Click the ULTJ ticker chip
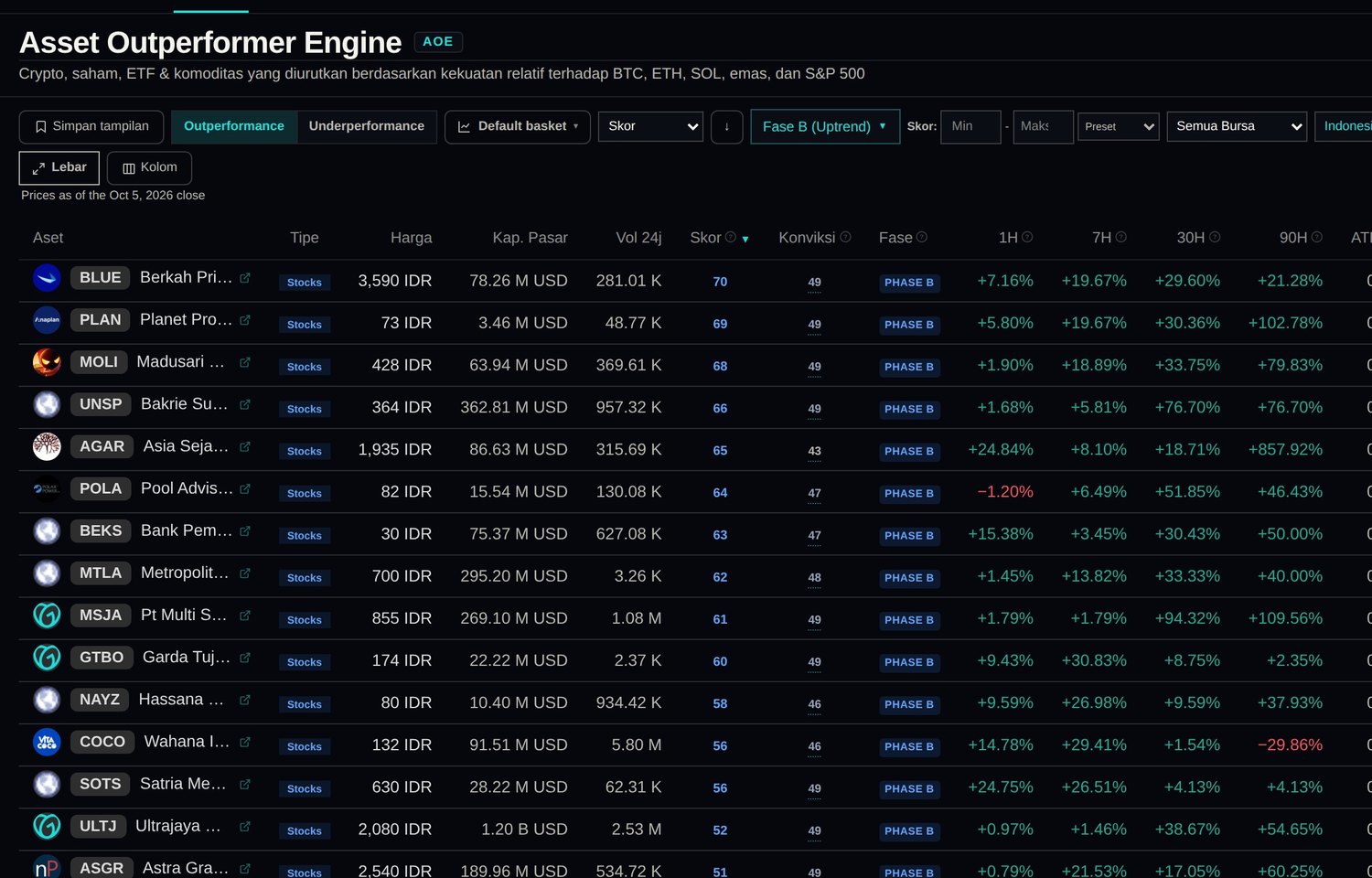The width and height of the screenshot is (1372, 878). point(98,827)
